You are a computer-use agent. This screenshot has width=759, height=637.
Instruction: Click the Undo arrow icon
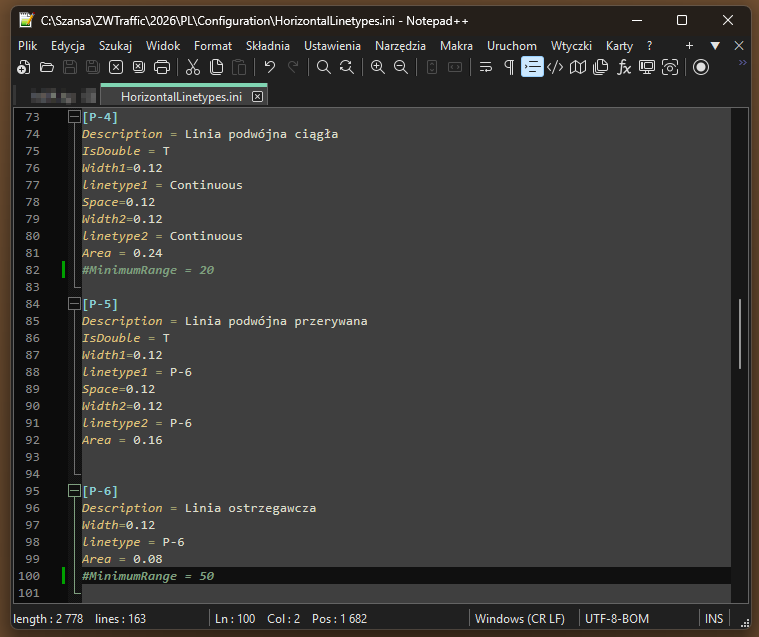click(x=270, y=67)
